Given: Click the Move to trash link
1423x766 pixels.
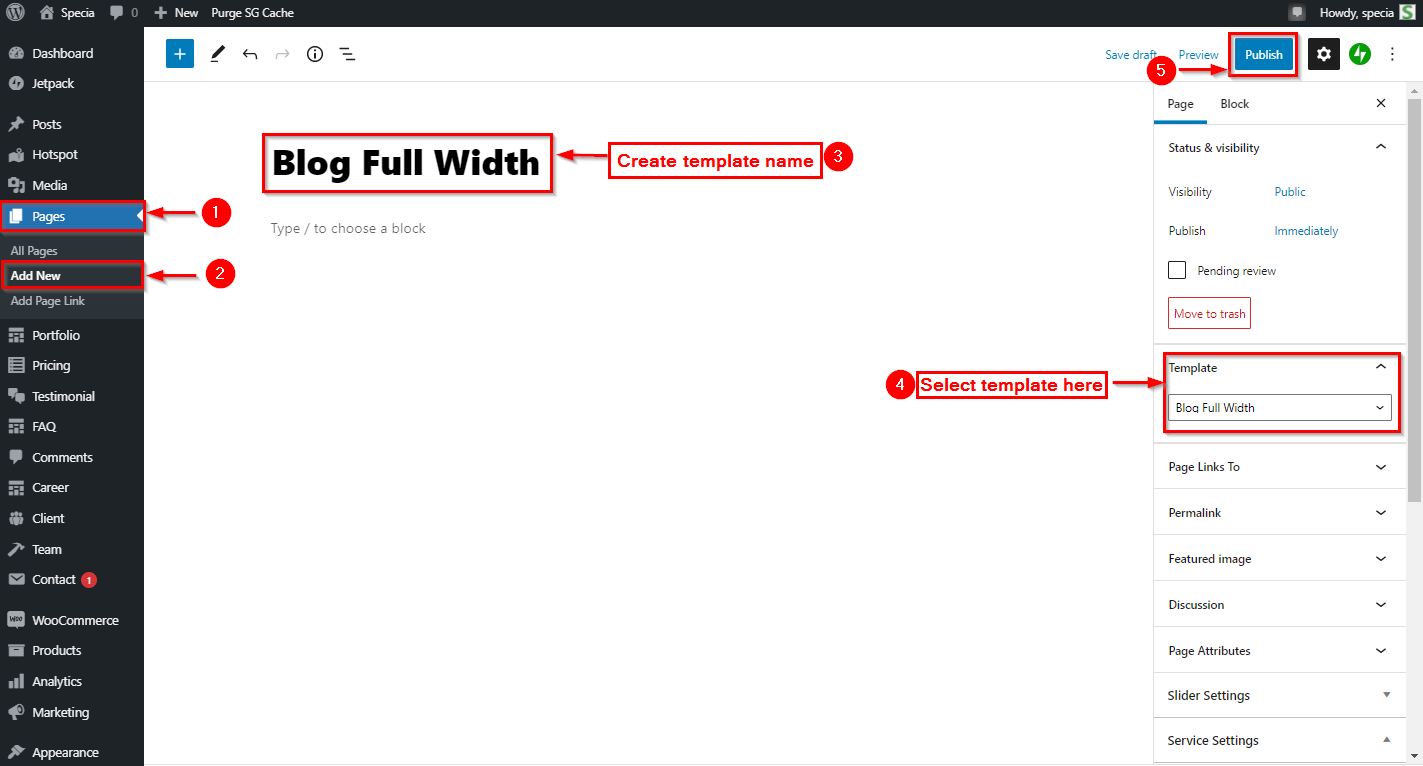Looking at the screenshot, I should click(x=1209, y=313).
